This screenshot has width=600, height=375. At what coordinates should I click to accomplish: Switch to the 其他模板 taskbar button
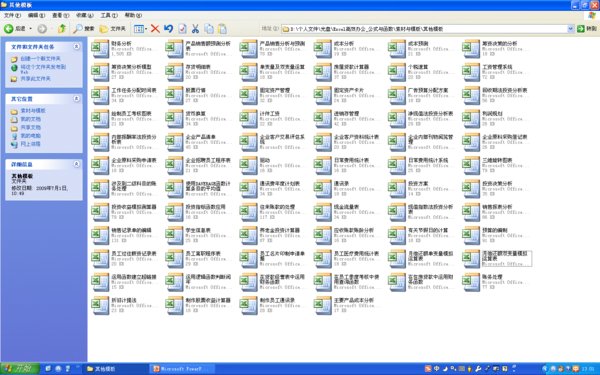pyautogui.click(x=116, y=369)
